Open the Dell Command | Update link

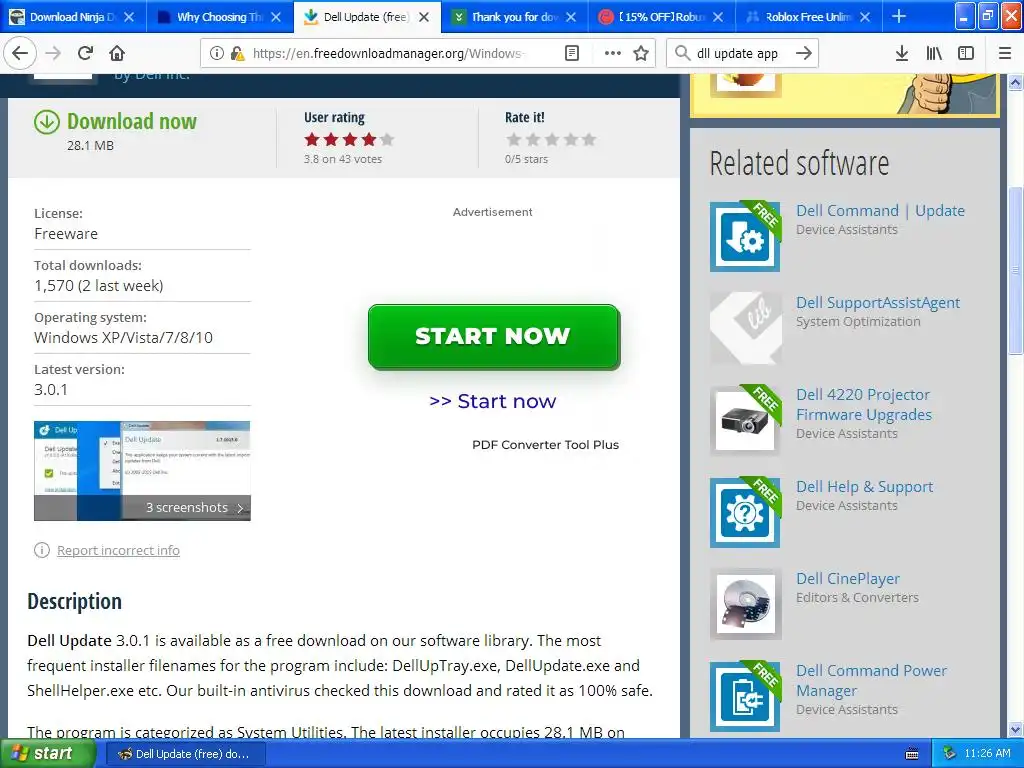click(880, 211)
